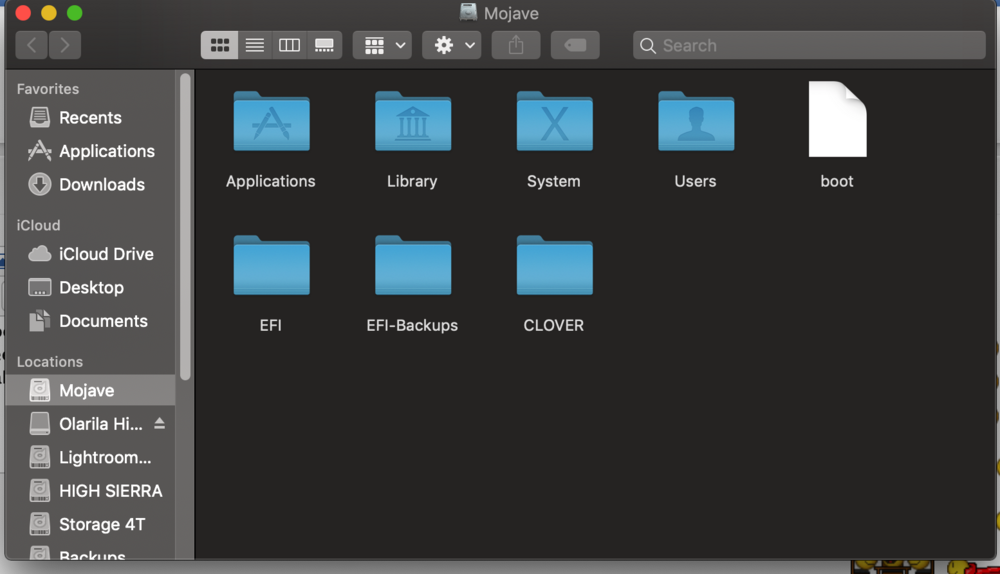1000x574 pixels.
Task: Open the gear Action menu
Action: [452, 45]
